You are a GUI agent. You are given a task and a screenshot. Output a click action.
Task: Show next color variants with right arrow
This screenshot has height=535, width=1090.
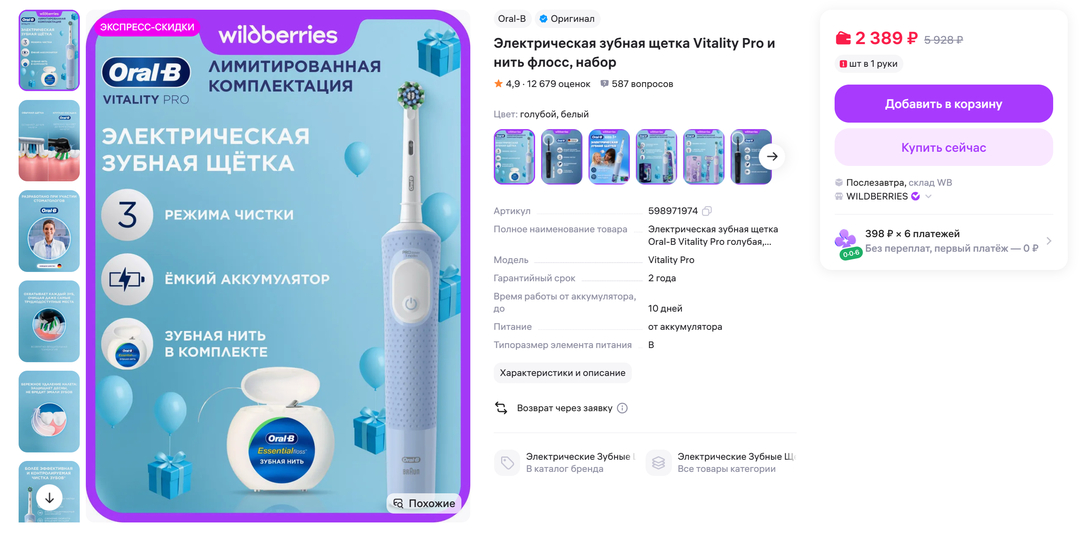tap(772, 156)
